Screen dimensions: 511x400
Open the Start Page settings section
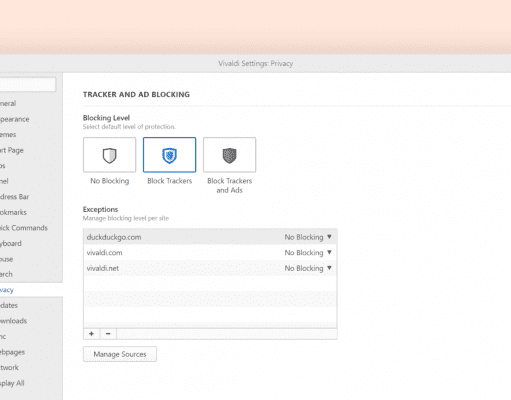pos(12,150)
